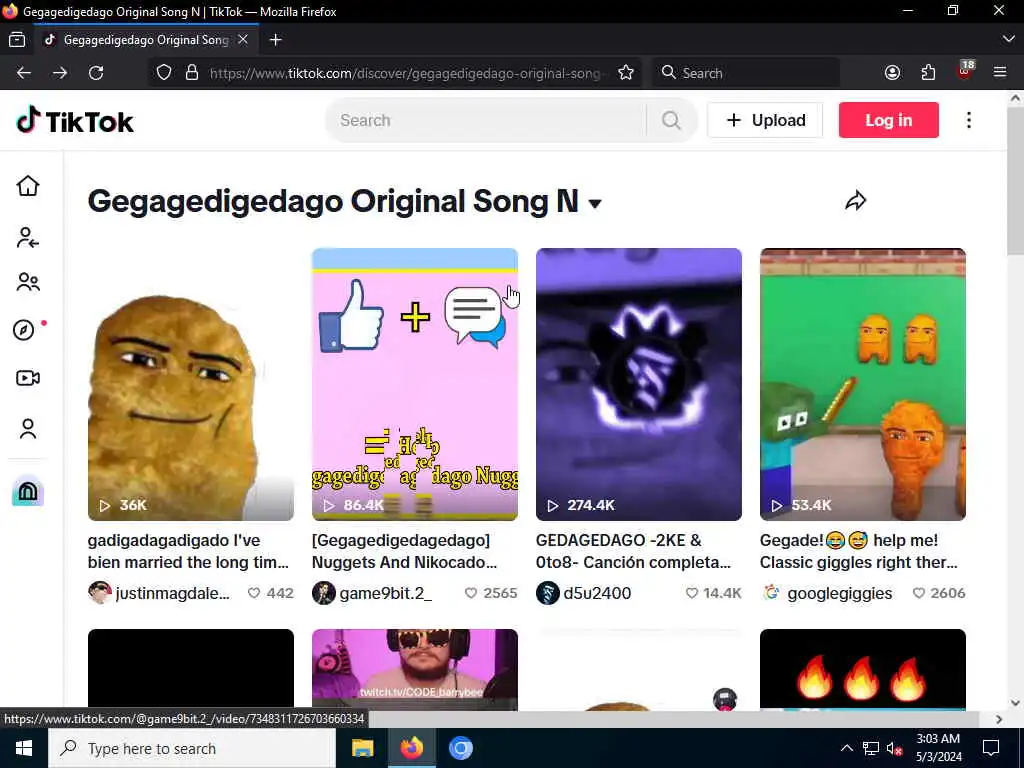
Task: Click the page vertical scrollbar thumb
Action: (1015, 182)
